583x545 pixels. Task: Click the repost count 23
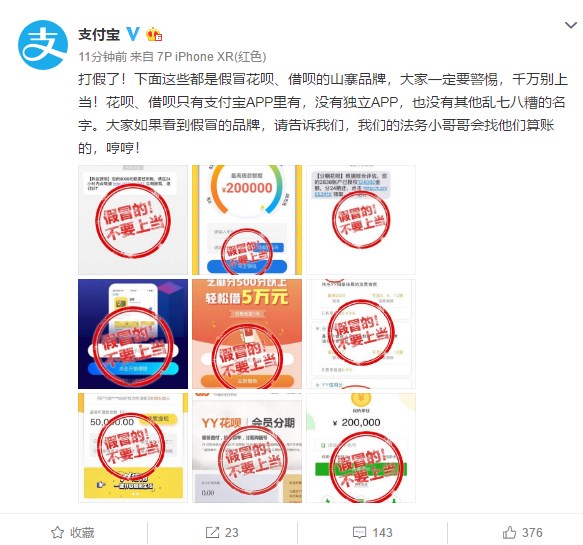(231, 532)
